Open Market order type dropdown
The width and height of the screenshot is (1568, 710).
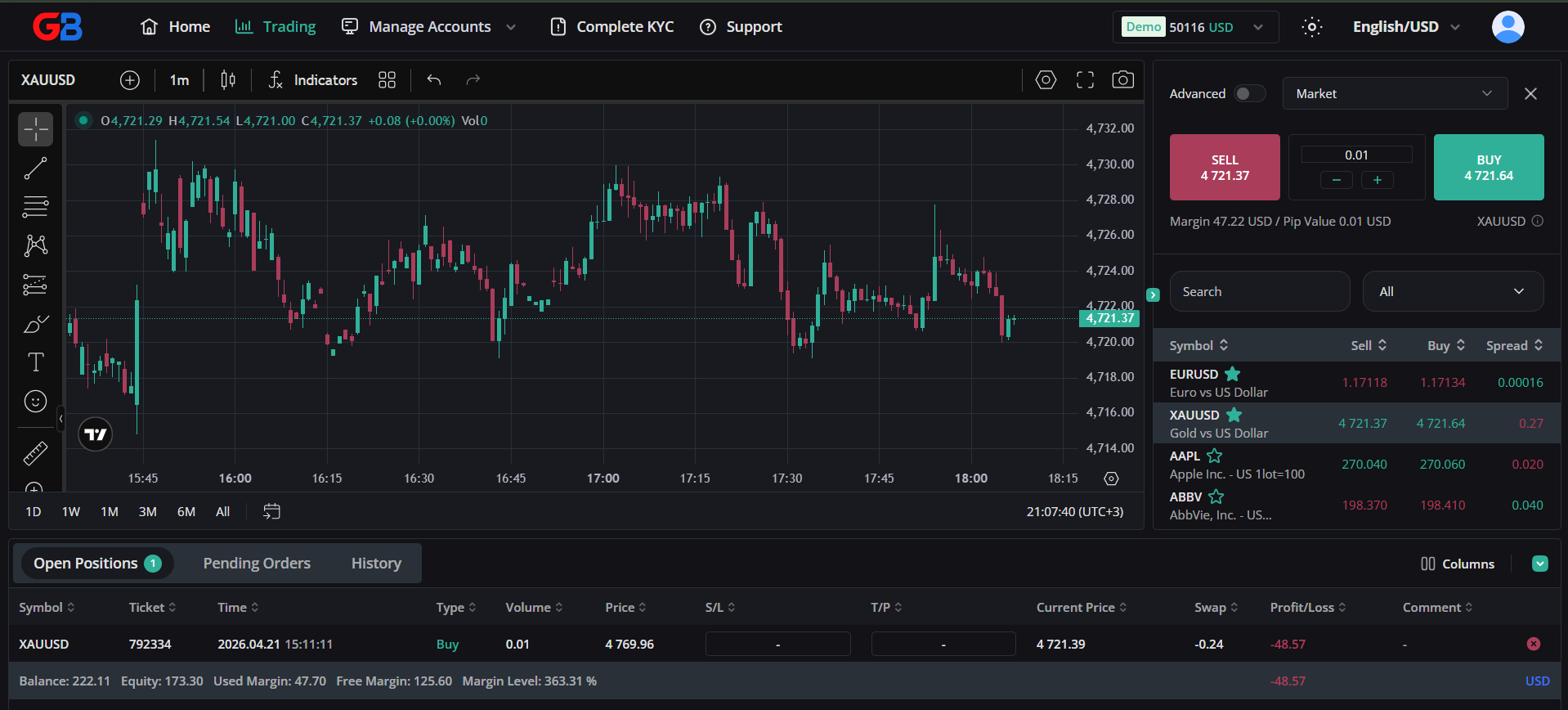pos(1395,93)
